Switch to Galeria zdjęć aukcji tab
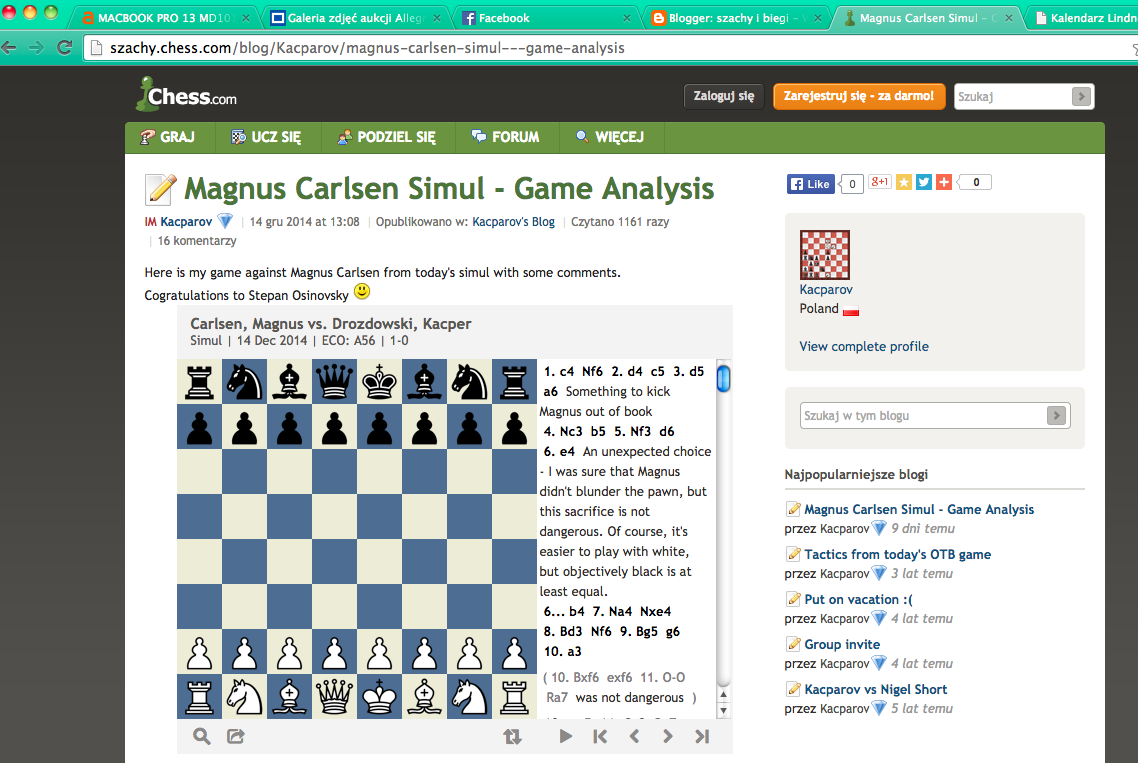 (354, 18)
